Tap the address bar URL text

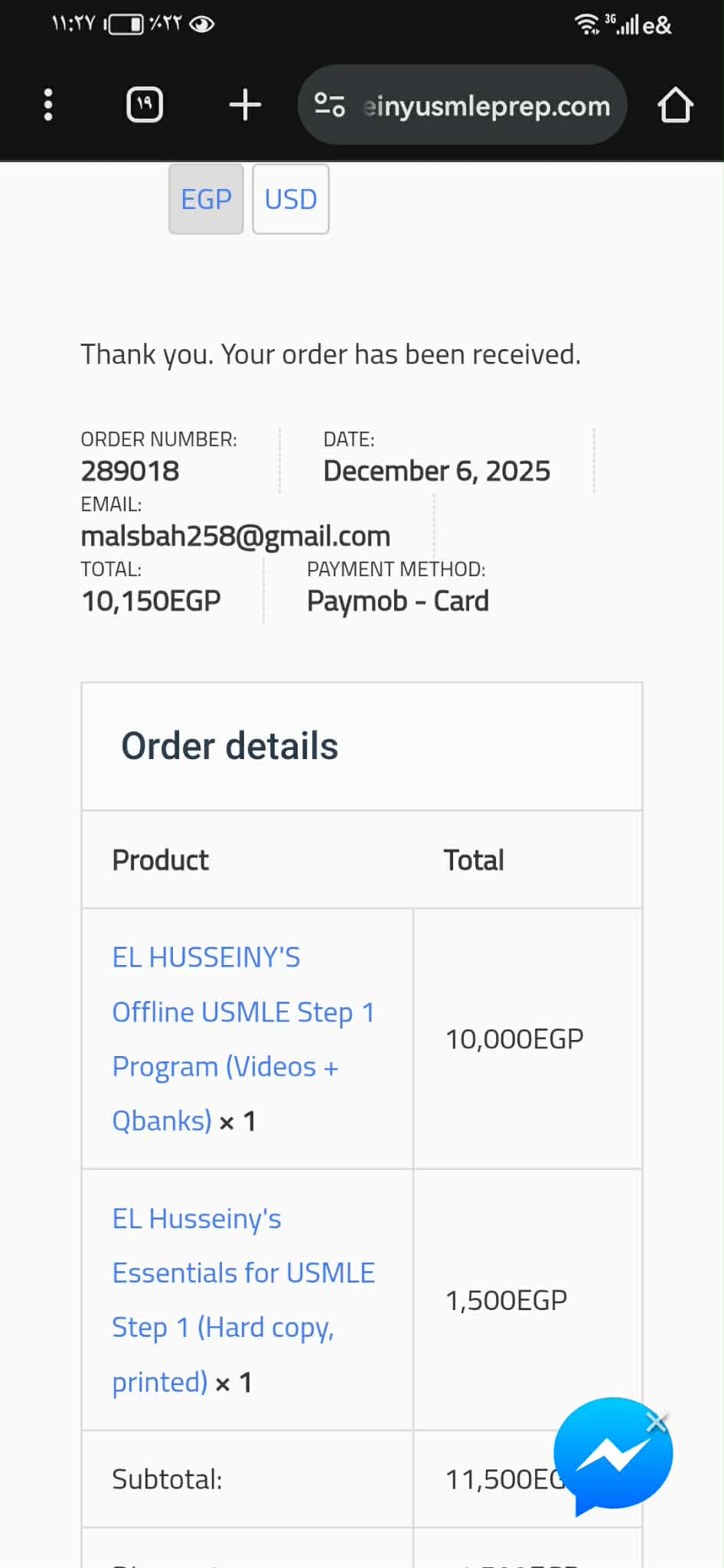point(487,106)
